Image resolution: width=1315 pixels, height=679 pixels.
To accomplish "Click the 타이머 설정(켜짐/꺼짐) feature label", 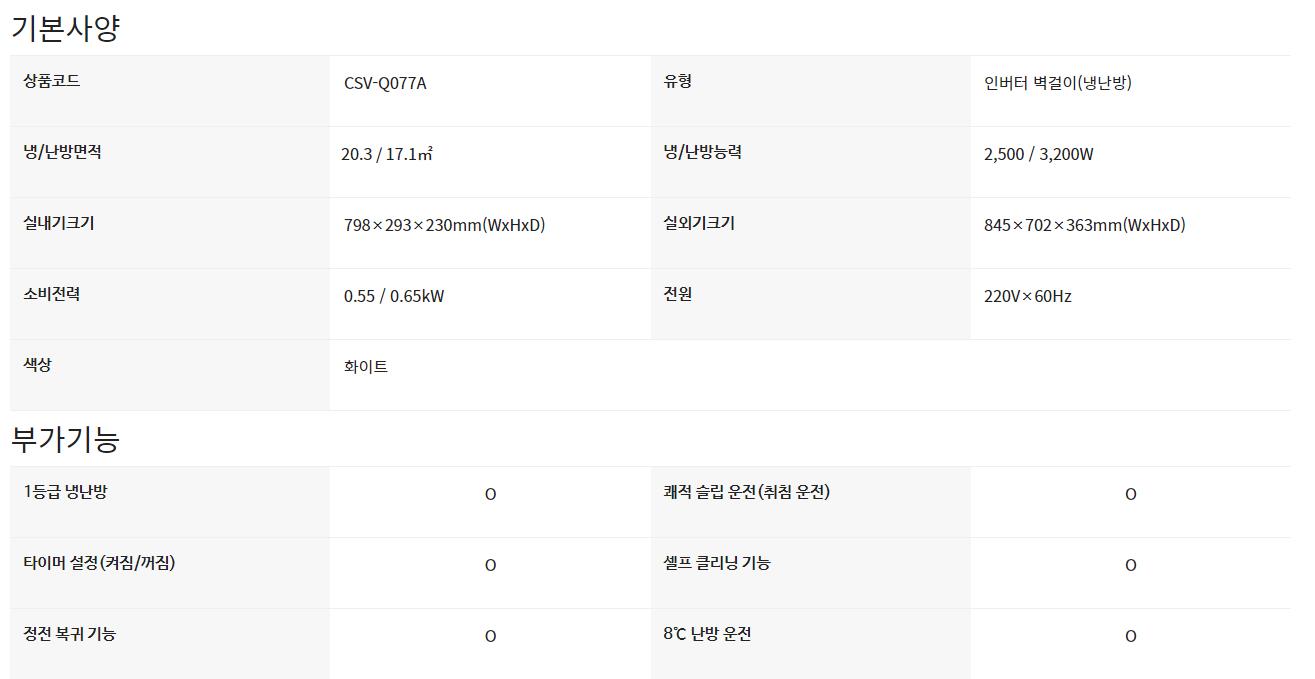I will [99, 563].
